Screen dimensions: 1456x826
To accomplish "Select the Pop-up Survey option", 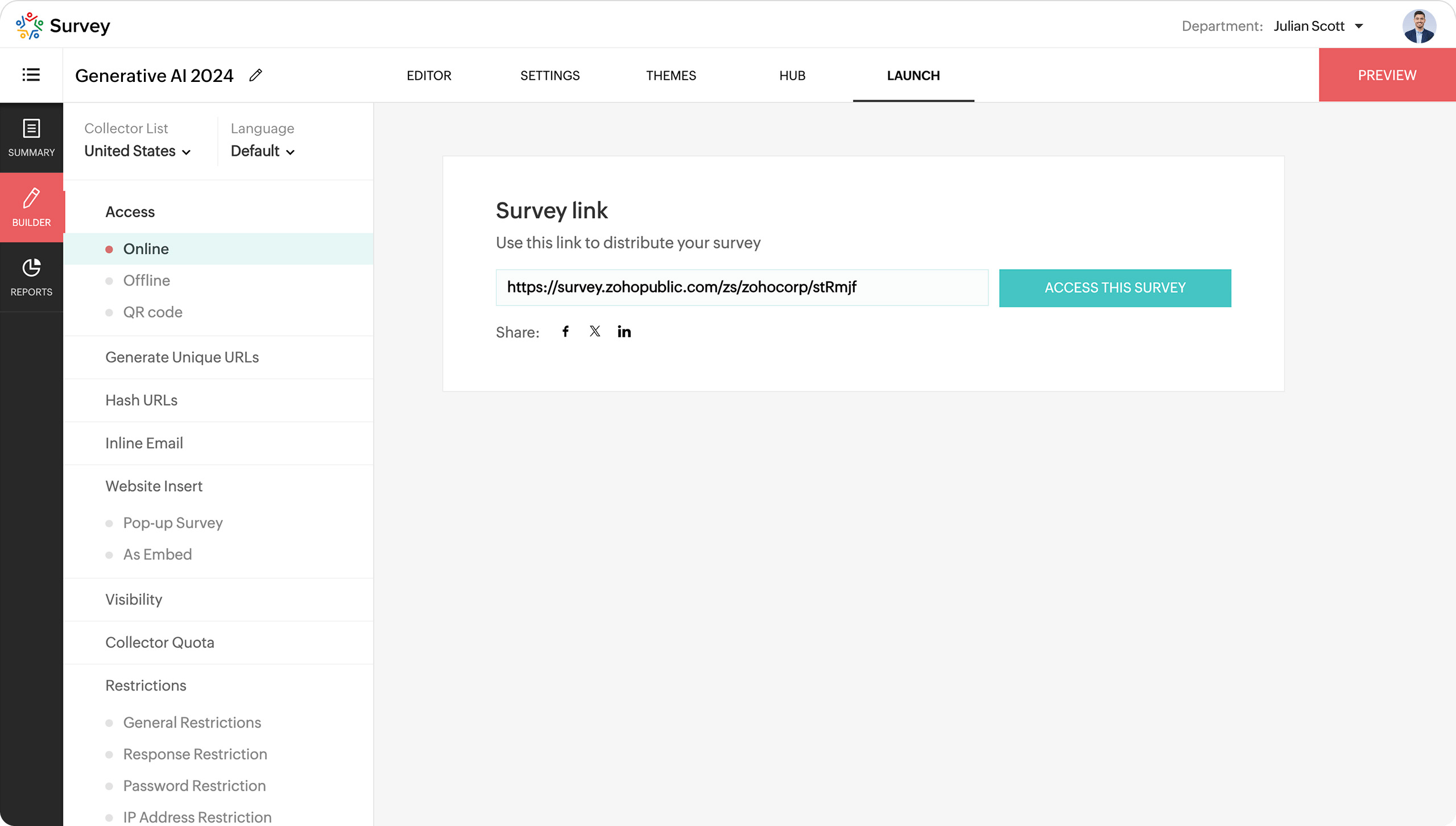I will tap(173, 523).
